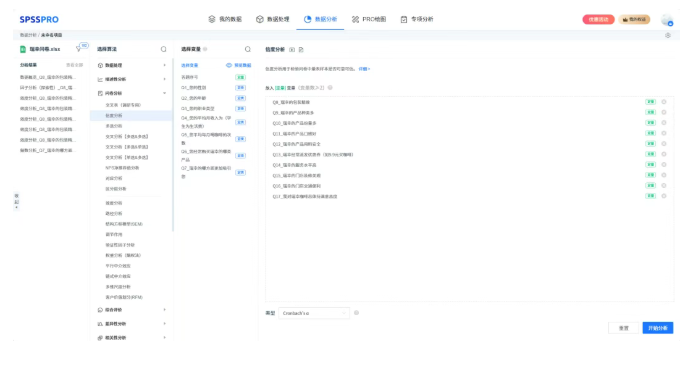Click the SPSSPRO logo
The image size is (687, 380).
coord(39,19)
